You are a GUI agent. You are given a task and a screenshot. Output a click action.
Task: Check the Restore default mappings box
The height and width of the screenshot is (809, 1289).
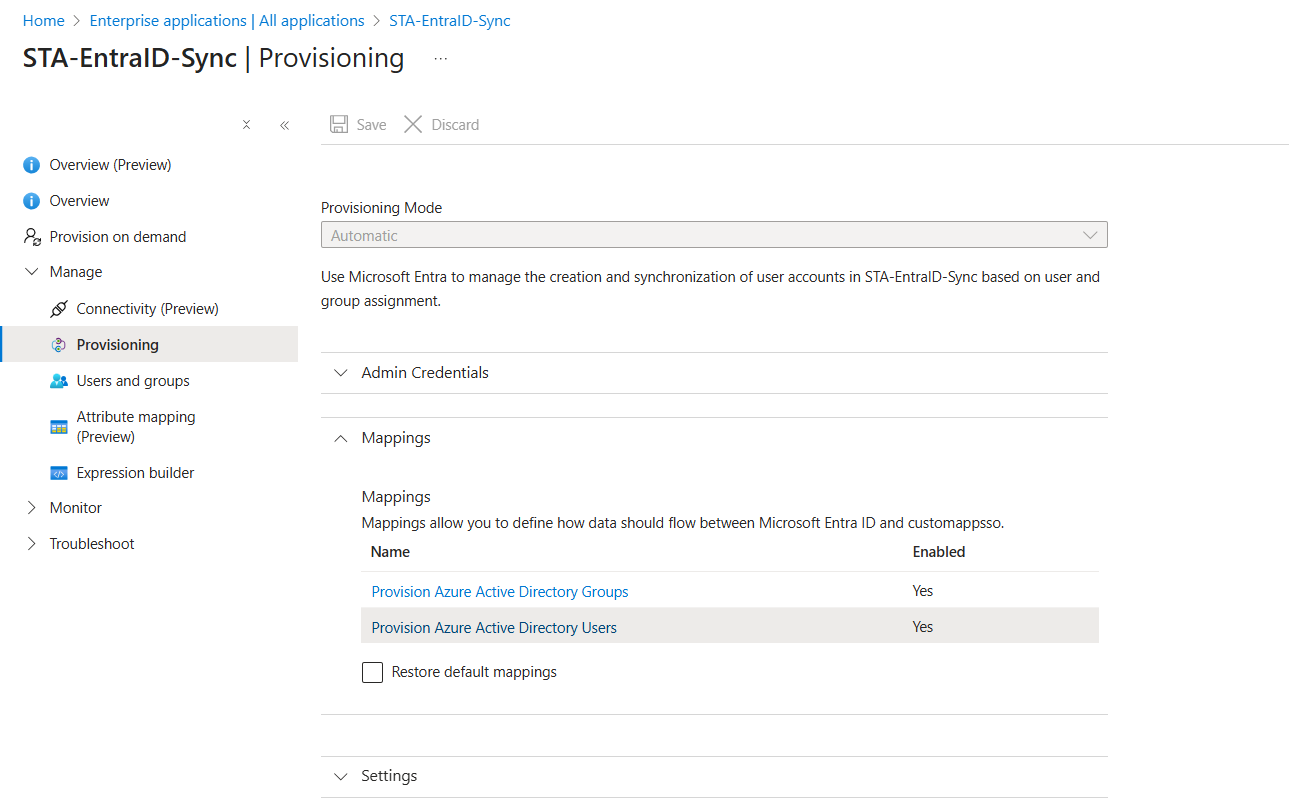click(372, 672)
